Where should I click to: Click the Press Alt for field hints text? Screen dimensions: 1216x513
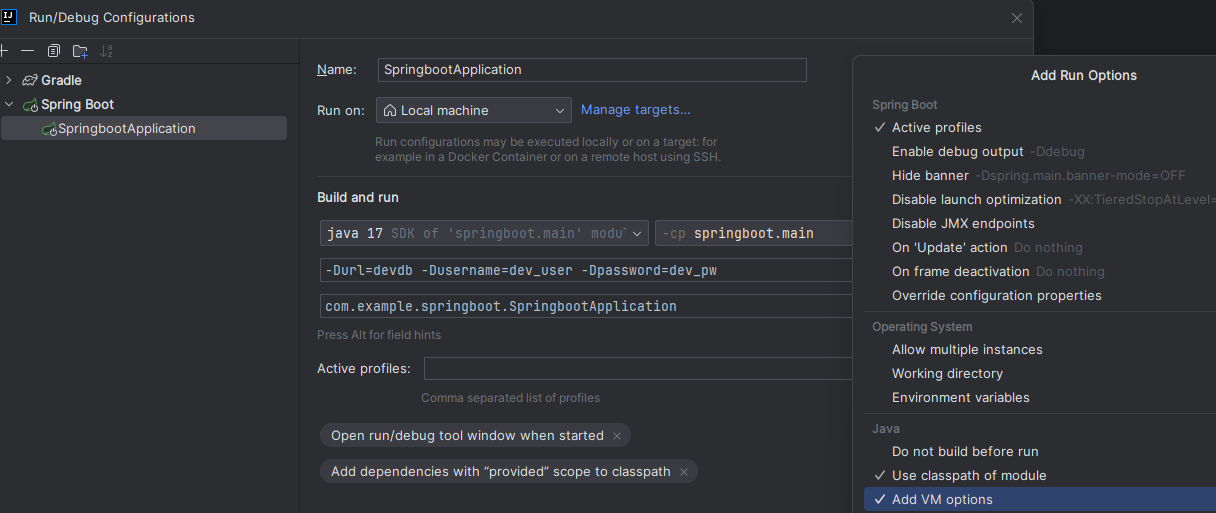(x=379, y=335)
